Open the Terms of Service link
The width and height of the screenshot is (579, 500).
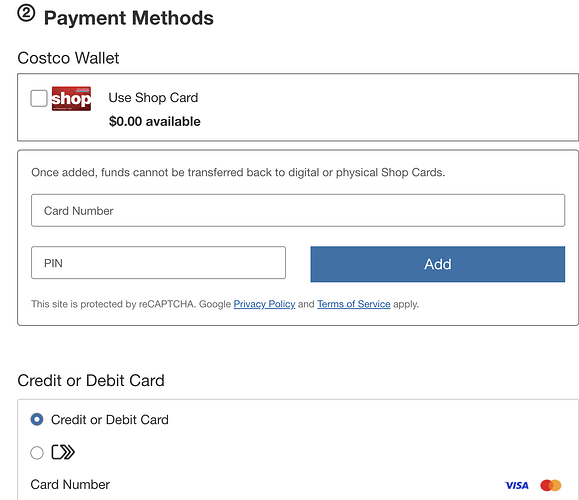click(x=354, y=304)
